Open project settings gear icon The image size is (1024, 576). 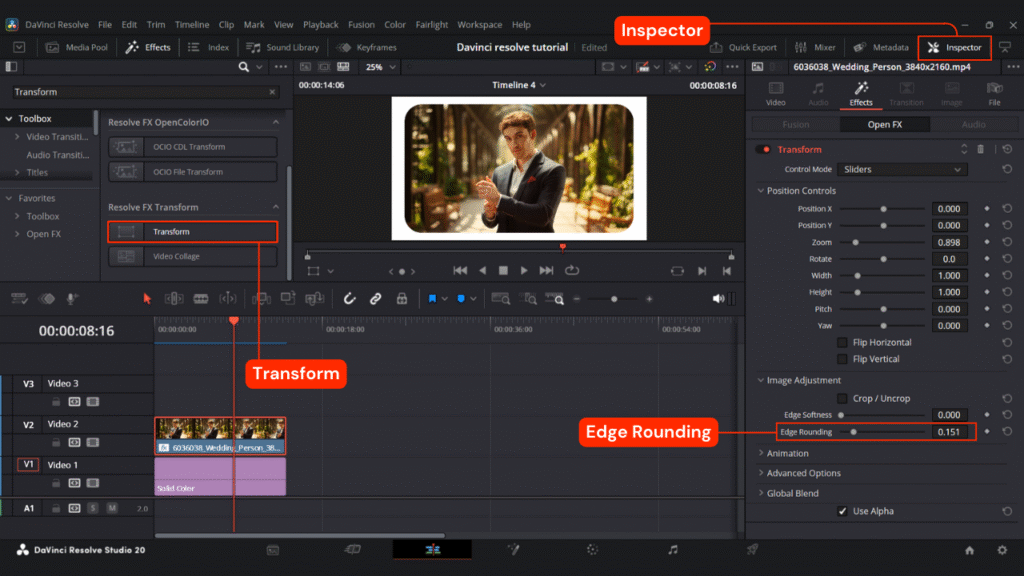1001,550
